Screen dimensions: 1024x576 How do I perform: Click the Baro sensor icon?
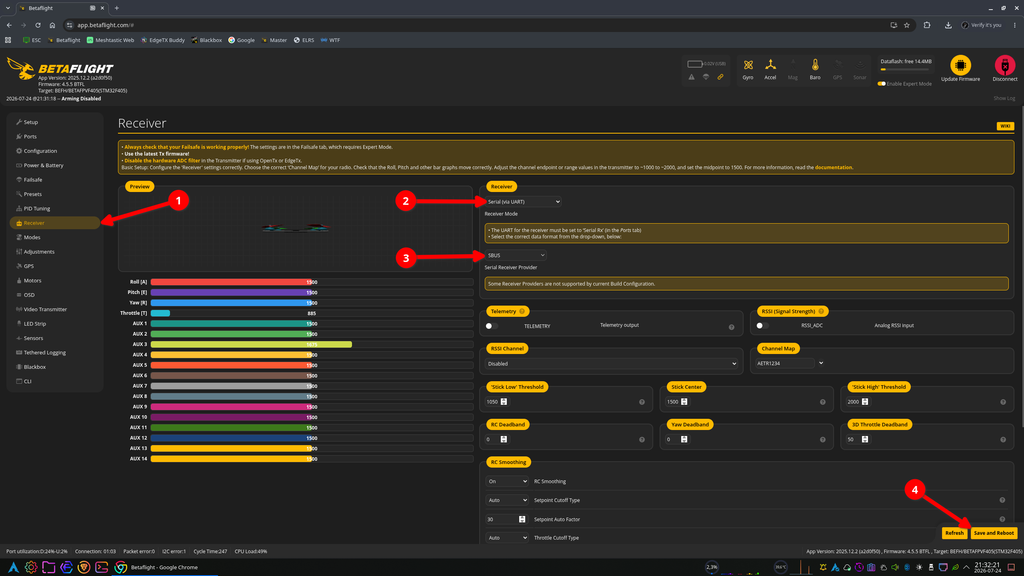click(x=815, y=65)
